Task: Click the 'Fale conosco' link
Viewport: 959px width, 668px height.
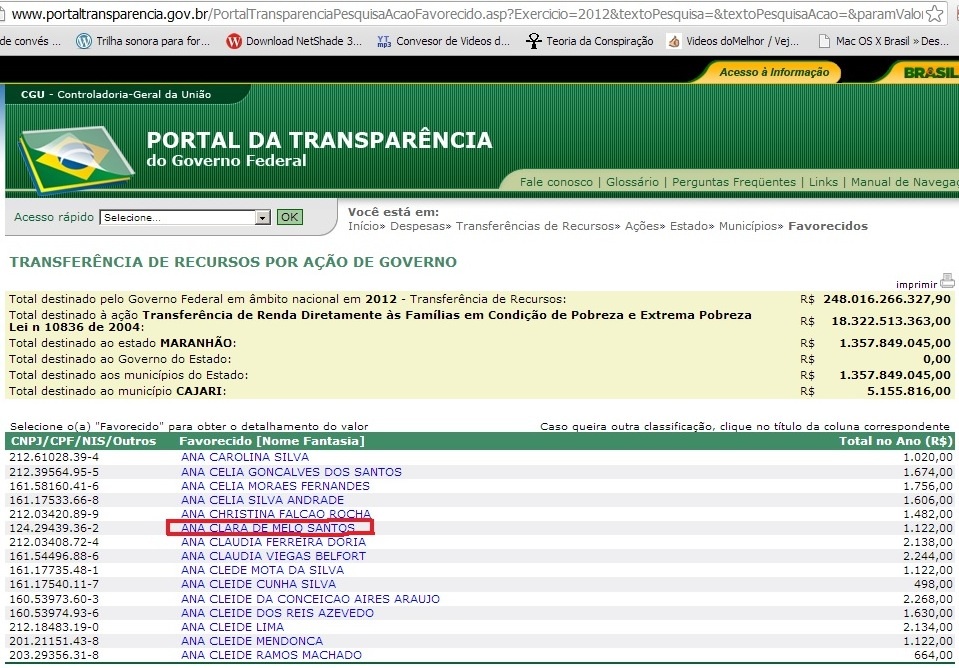Action: coord(556,182)
